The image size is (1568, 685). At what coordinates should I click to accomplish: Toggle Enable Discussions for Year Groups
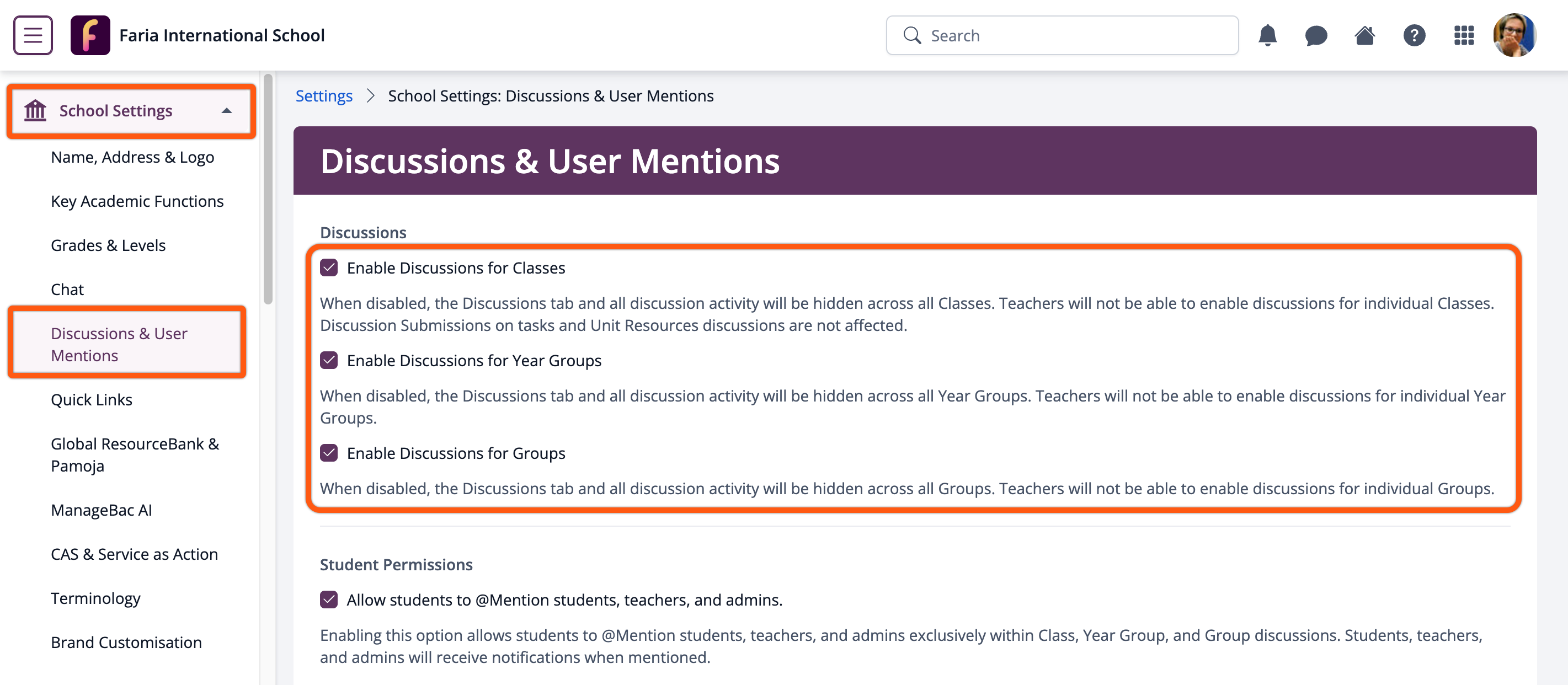[329, 361]
